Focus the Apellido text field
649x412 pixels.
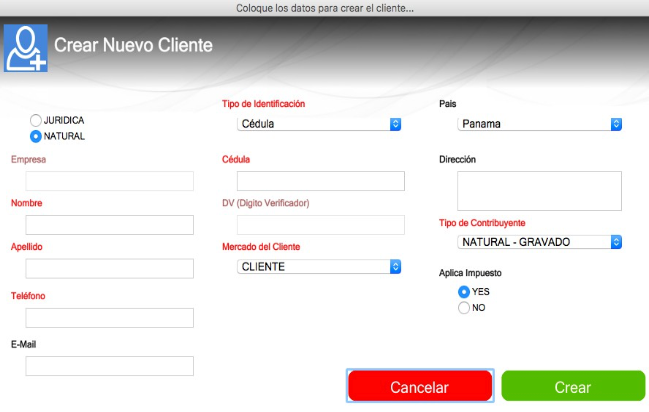coord(110,268)
